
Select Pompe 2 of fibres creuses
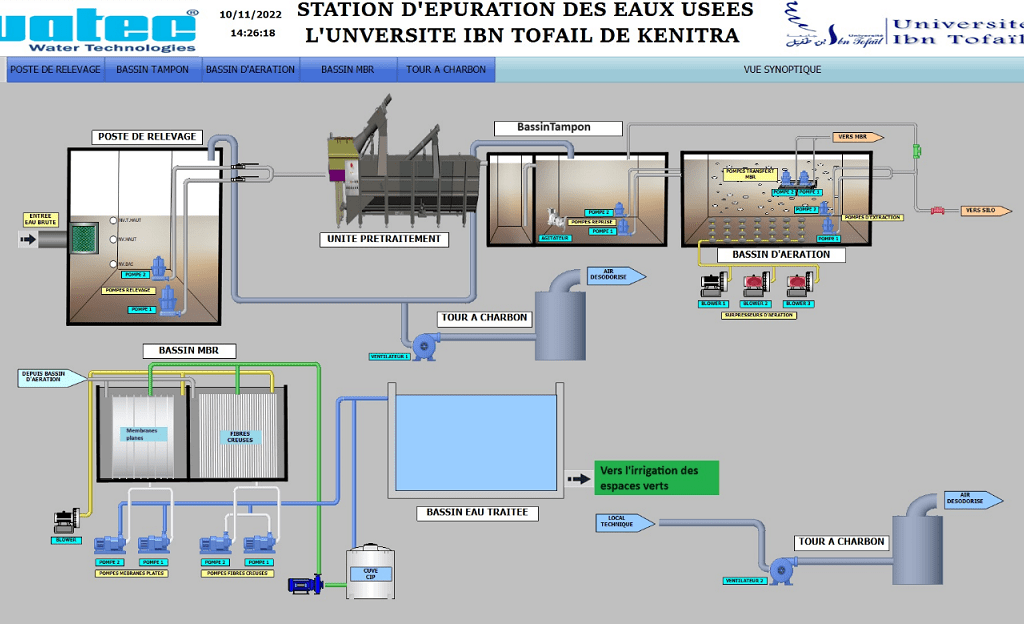click(216, 544)
